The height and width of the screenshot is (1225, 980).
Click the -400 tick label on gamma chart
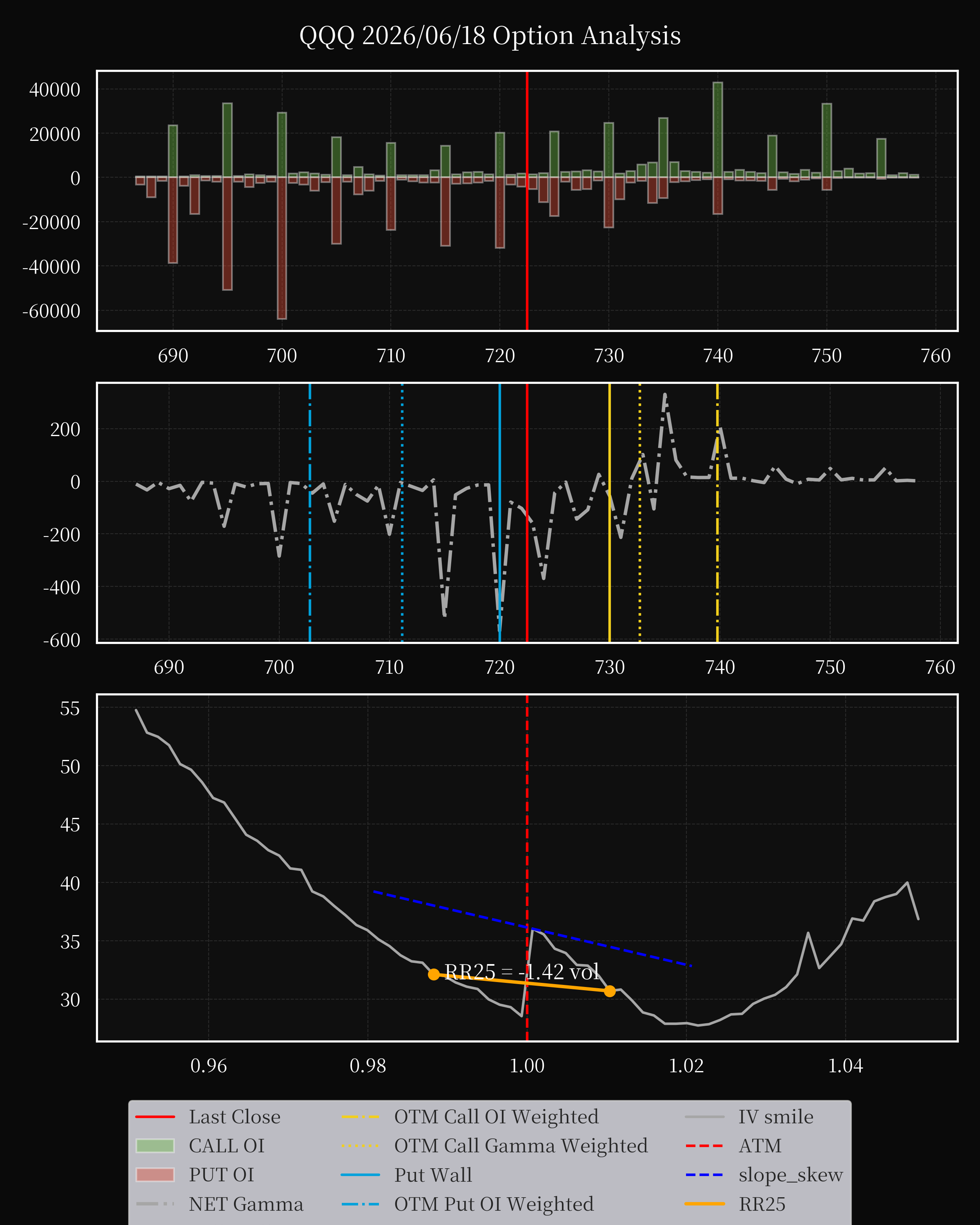[61, 588]
